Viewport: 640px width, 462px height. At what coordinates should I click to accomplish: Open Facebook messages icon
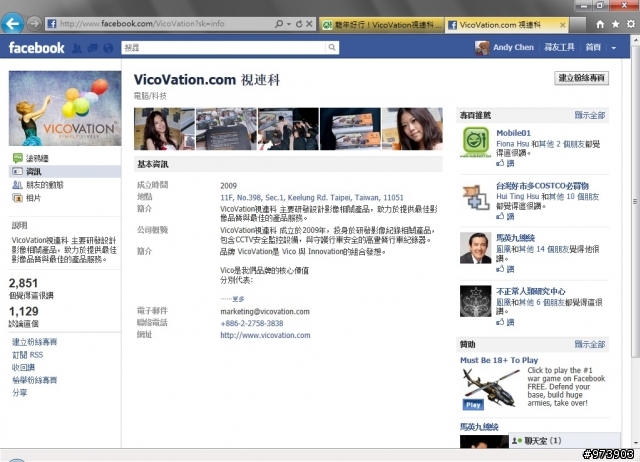coord(93,48)
